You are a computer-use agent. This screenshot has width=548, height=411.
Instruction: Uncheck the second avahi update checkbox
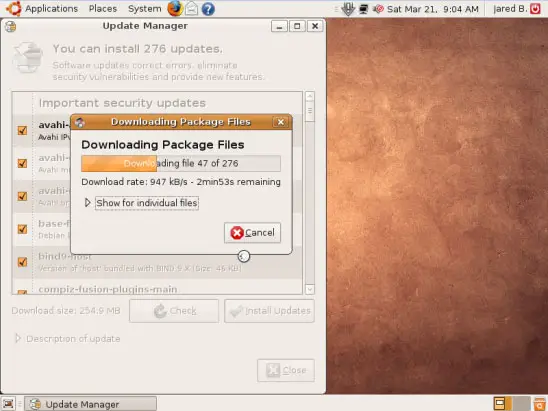22,163
